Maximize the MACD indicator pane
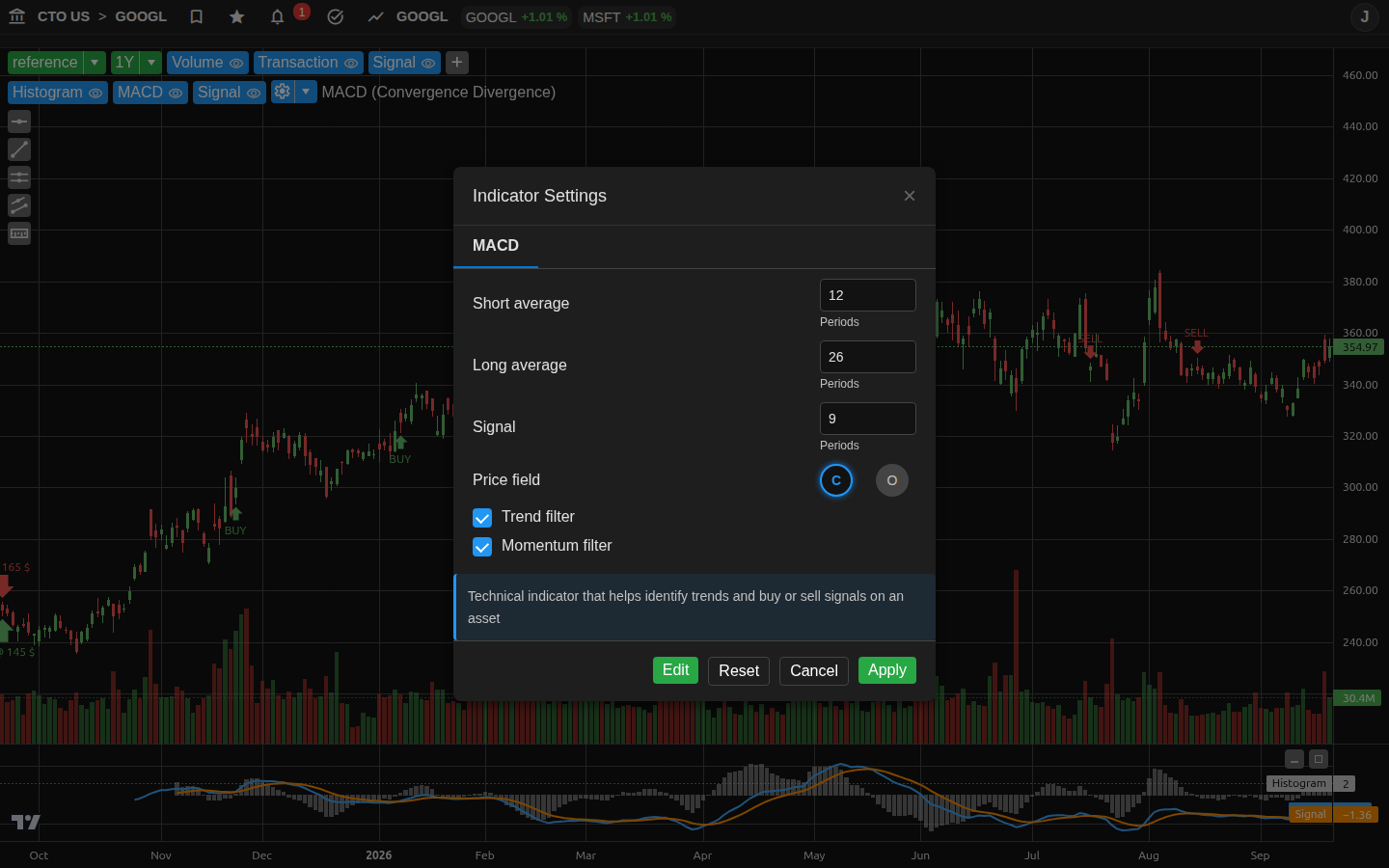1389x868 pixels. click(x=1319, y=759)
